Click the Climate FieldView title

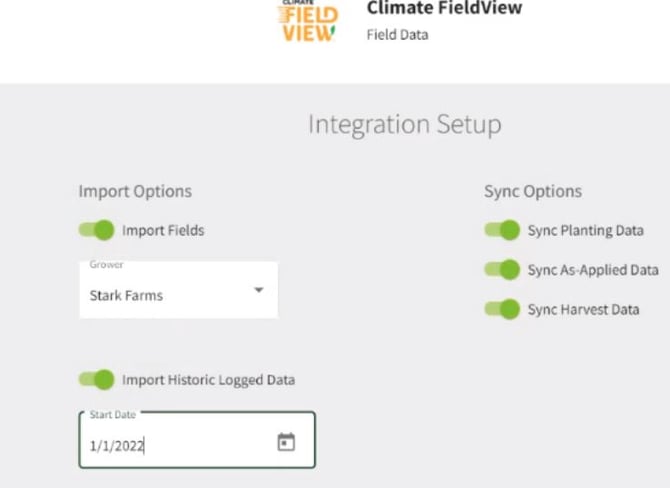tap(444, 9)
